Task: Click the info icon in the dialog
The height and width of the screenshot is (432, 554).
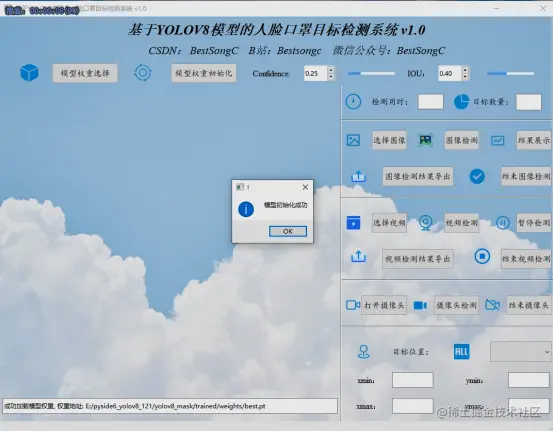Action: (x=246, y=209)
